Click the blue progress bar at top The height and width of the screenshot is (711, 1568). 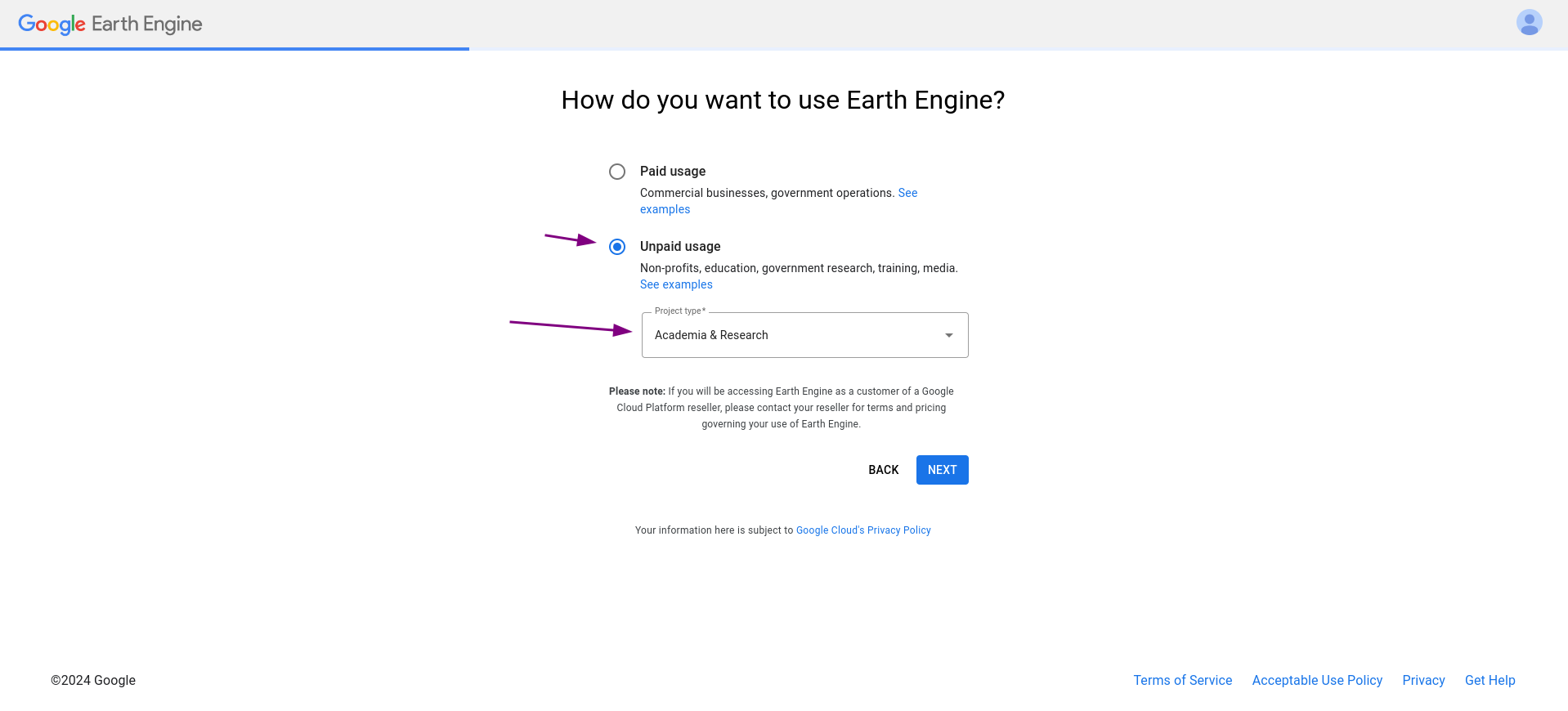[235, 49]
